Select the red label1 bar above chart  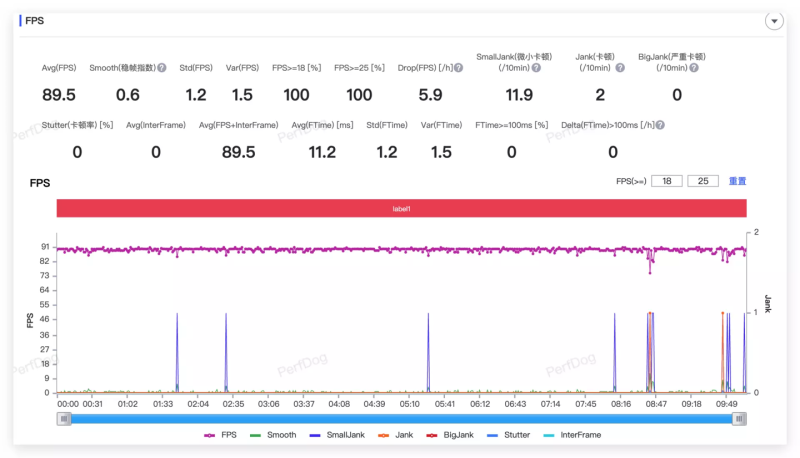click(401, 208)
